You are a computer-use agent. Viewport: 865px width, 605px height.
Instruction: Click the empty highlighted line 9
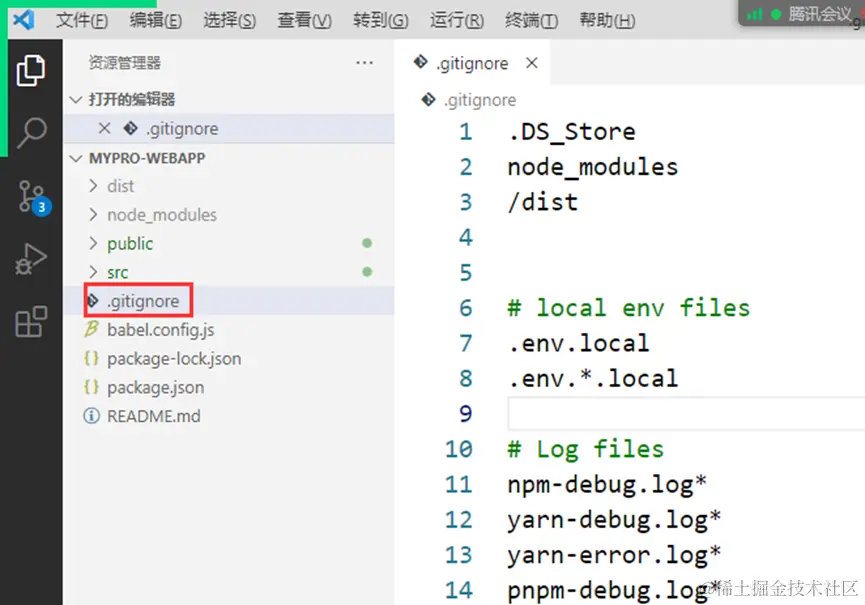pyautogui.click(x=686, y=414)
